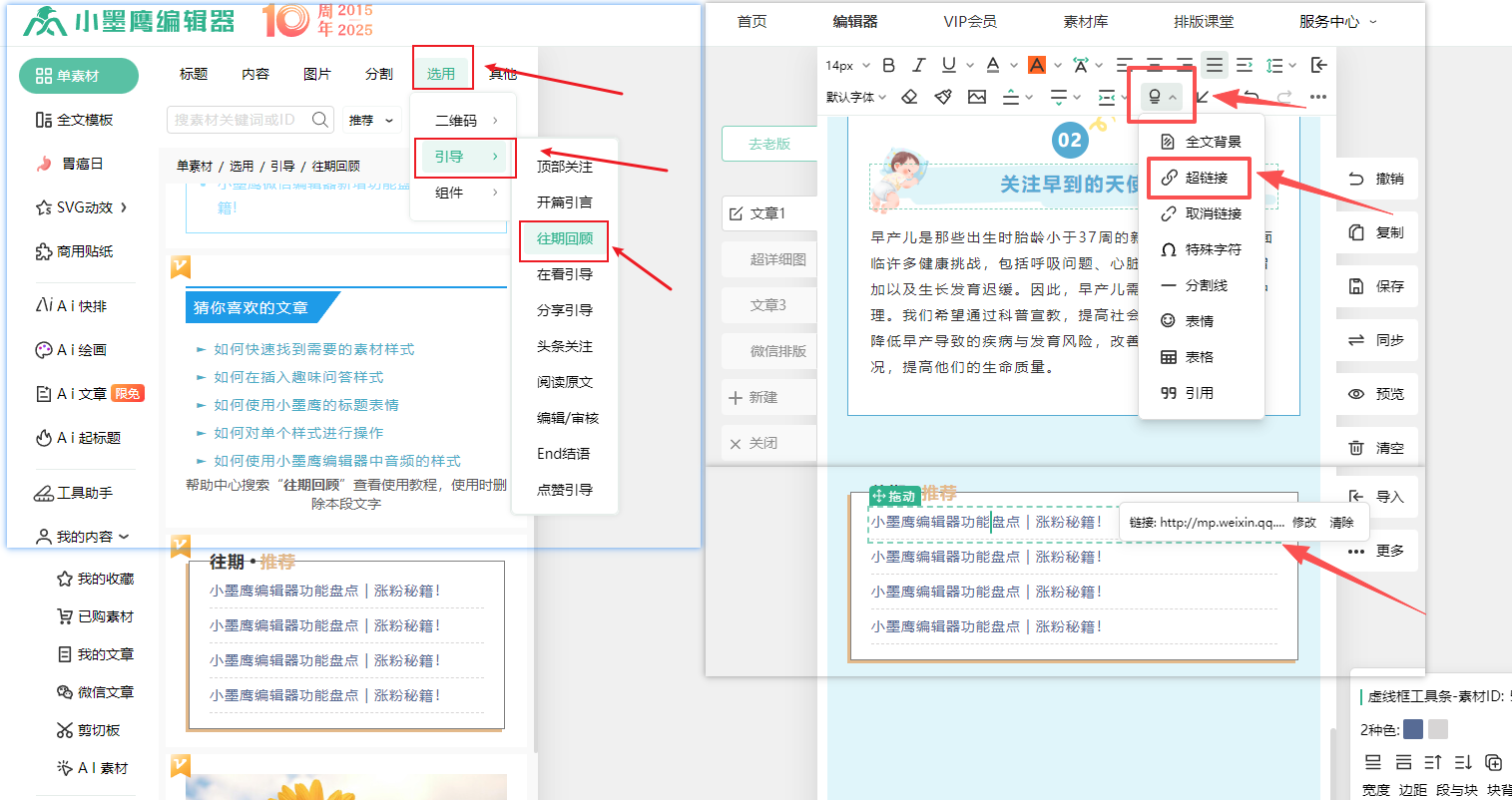This screenshot has width=1512, height=800.
Task: Open the three-dot more toolbar options
Action: pos(1318,97)
